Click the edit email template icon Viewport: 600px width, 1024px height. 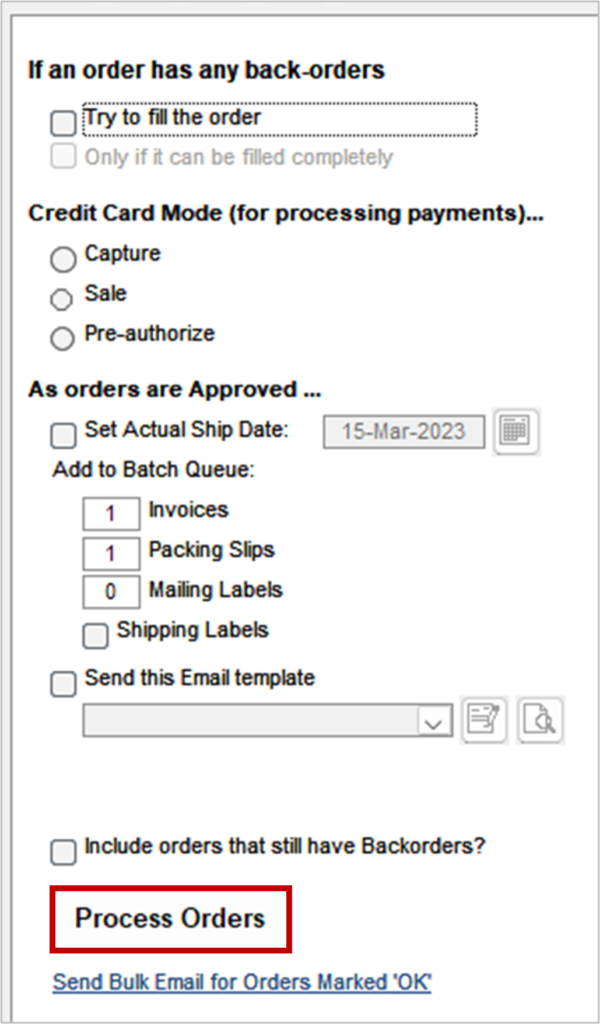tap(484, 720)
